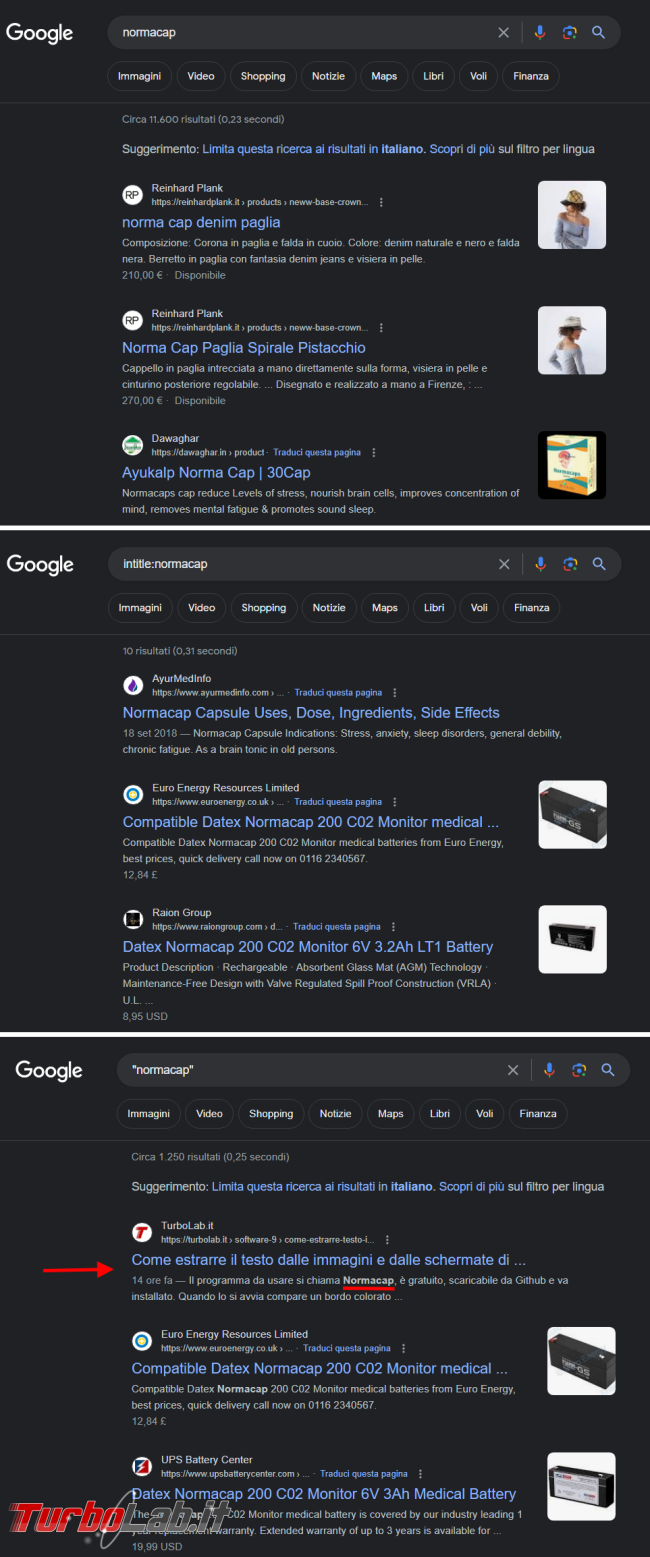Click the TurboLab.it site favicon
The width and height of the screenshot is (650, 1557).
pos(142,1232)
